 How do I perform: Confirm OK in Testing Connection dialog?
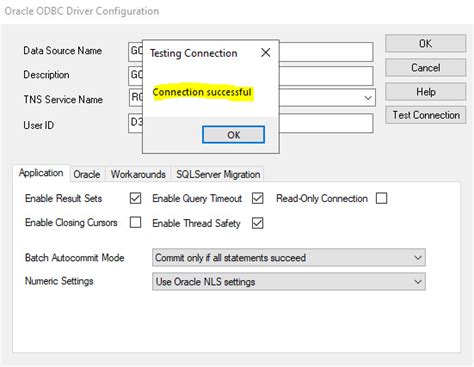pos(234,135)
